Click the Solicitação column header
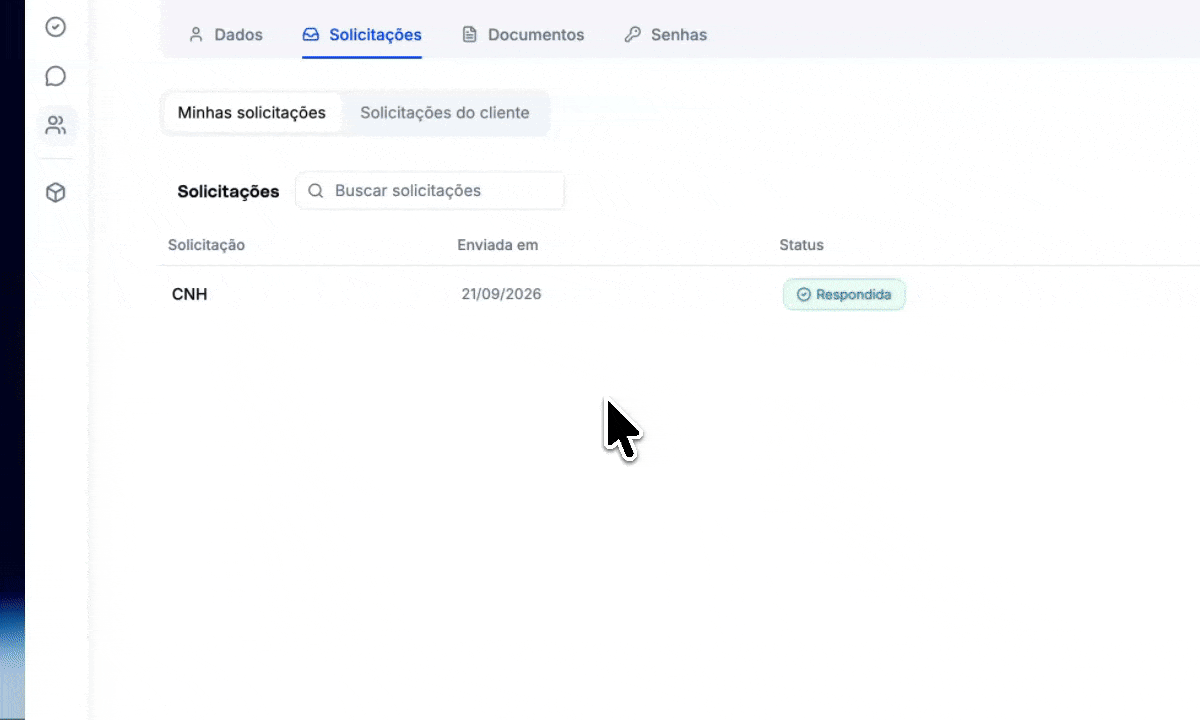 206,245
